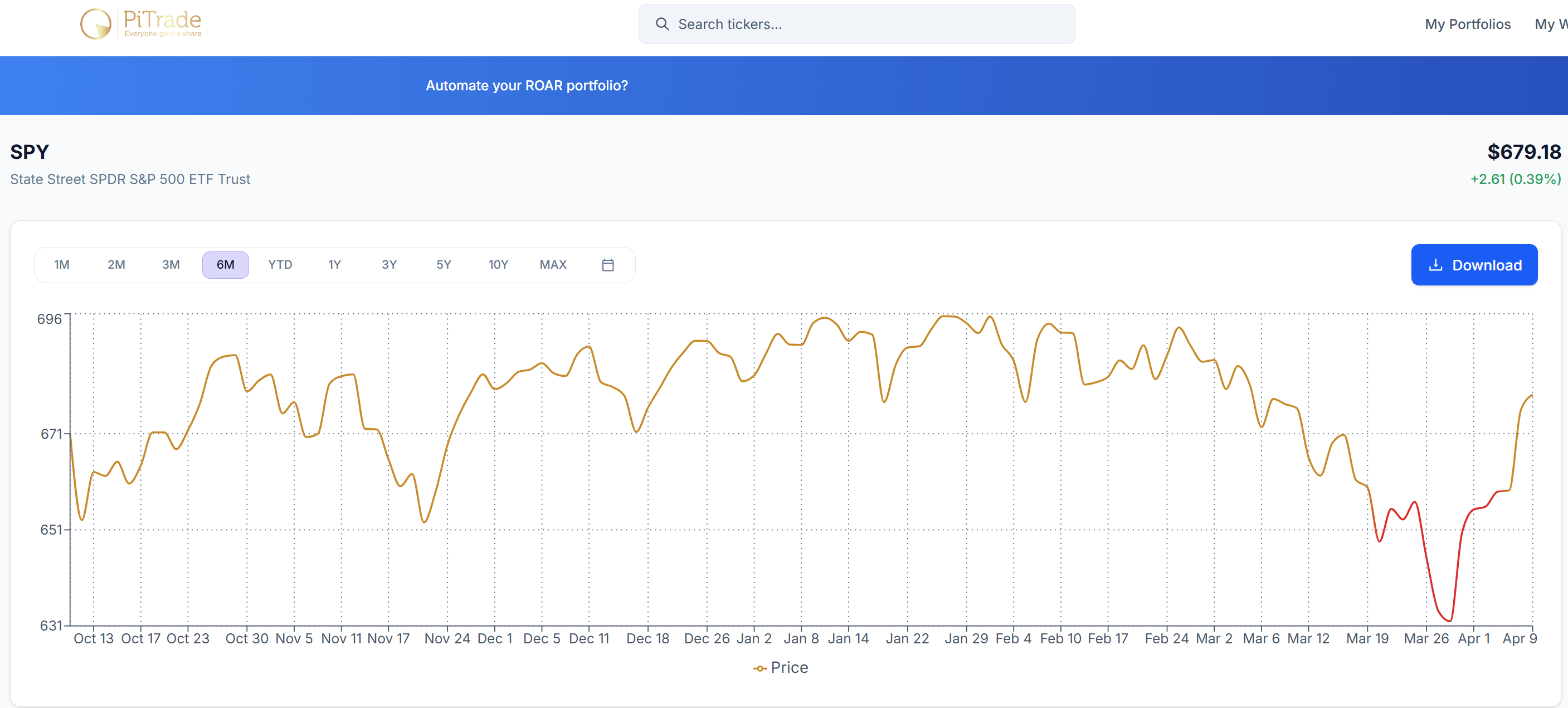The width and height of the screenshot is (1568, 708).
Task: Click the Nov 24 x-axis label
Action: coord(447,639)
